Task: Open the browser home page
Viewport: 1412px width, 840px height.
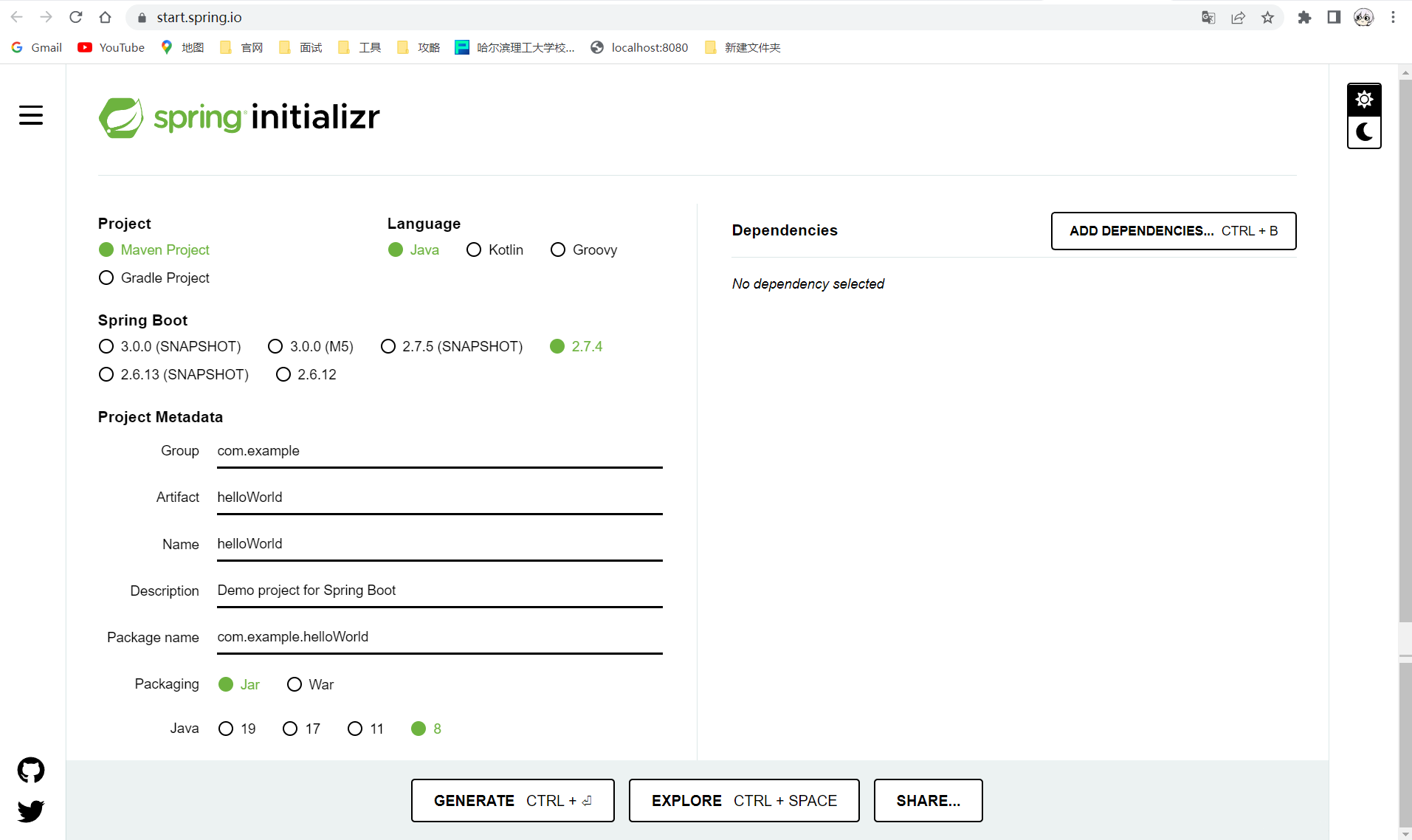Action: (105, 17)
